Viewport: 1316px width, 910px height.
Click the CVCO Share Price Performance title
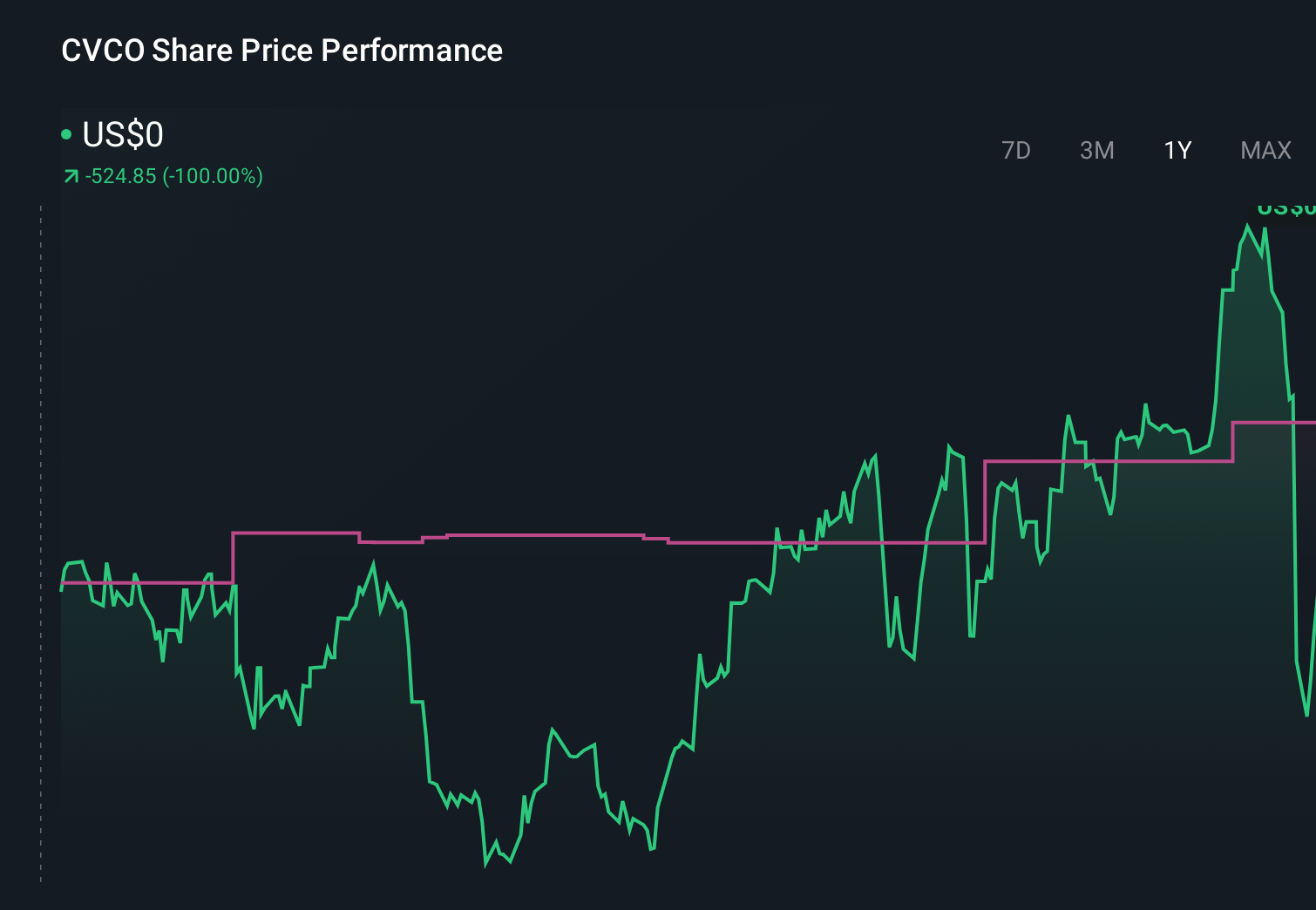click(281, 51)
